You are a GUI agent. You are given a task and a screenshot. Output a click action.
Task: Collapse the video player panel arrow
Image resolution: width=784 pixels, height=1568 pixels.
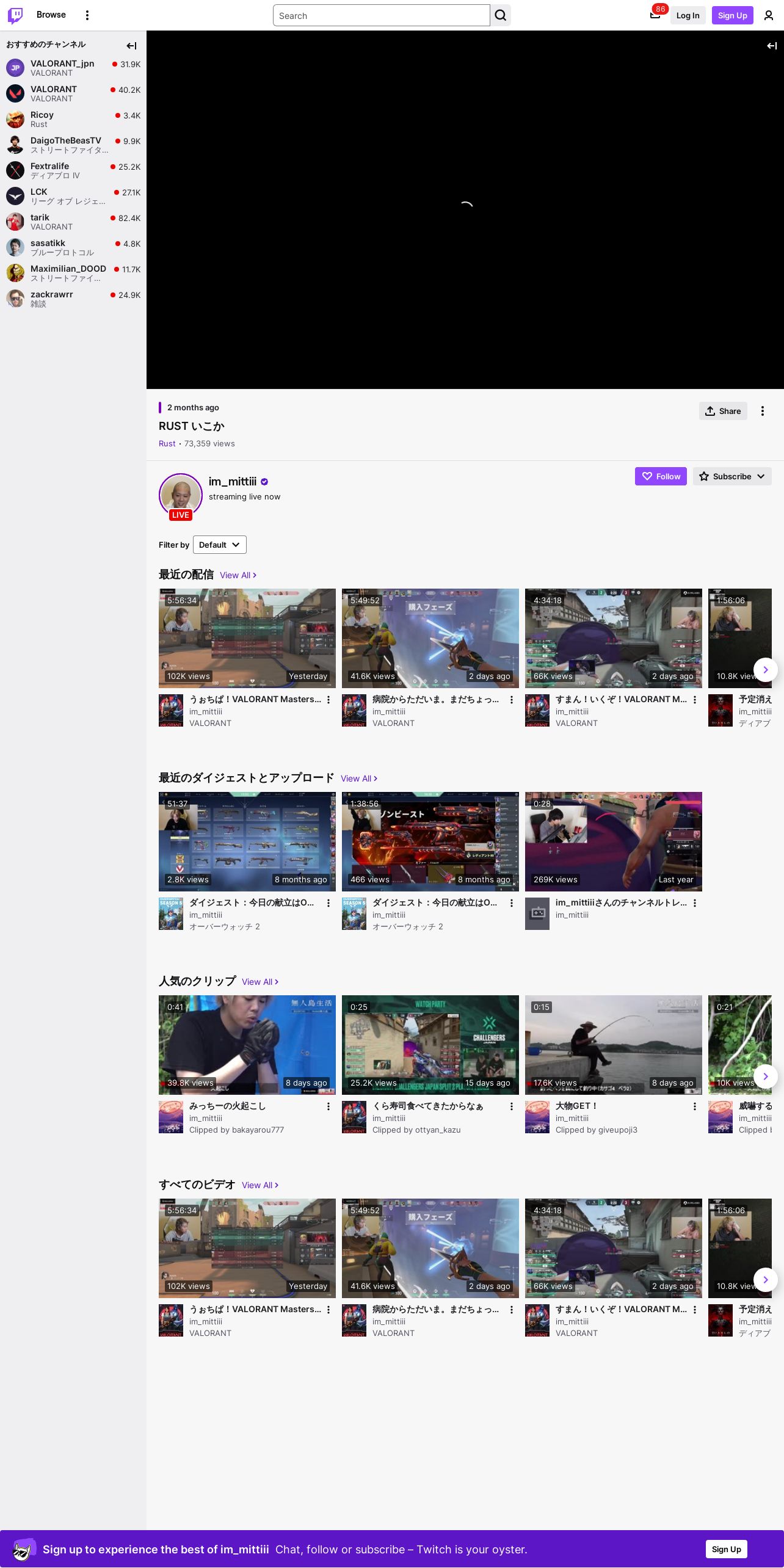coord(772,46)
